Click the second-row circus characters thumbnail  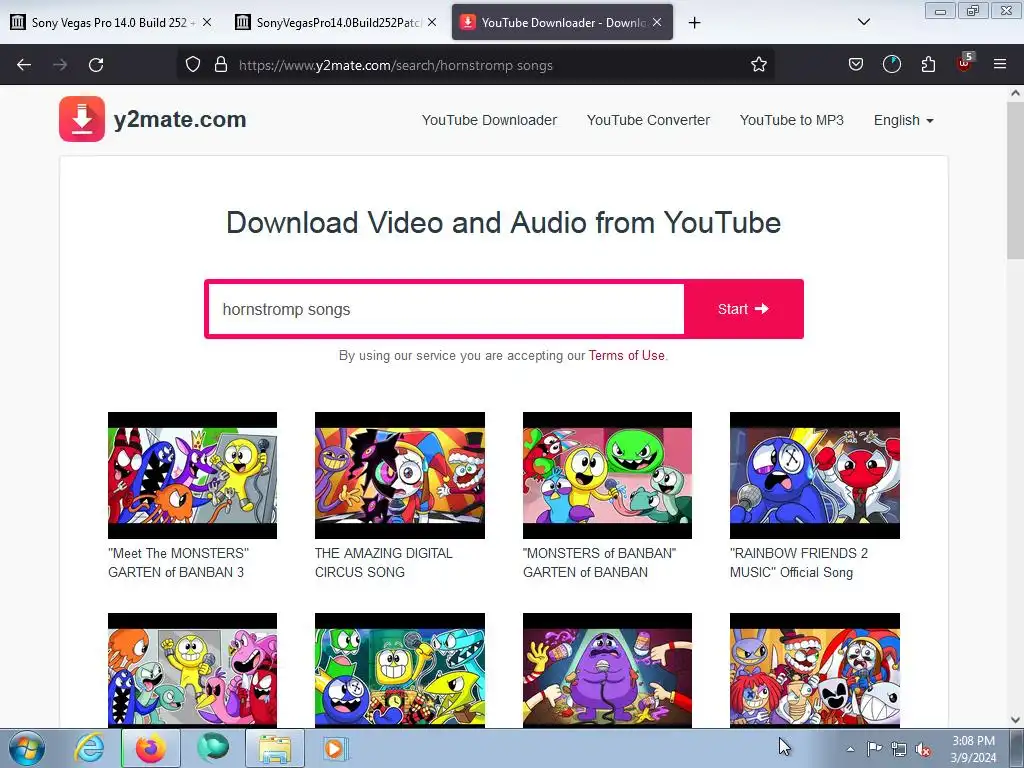click(814, 670)
